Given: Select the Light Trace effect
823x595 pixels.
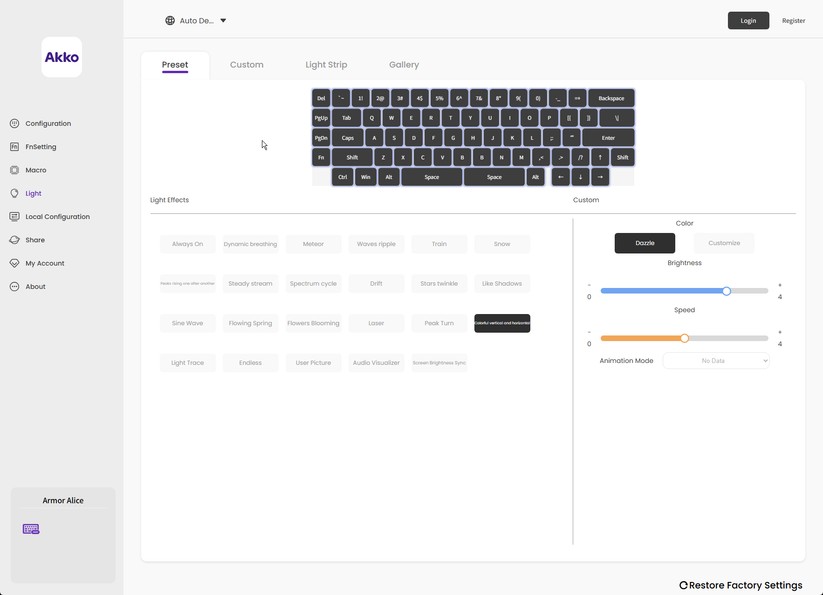Looking at the screenshot, I should (x=187, y=363).
